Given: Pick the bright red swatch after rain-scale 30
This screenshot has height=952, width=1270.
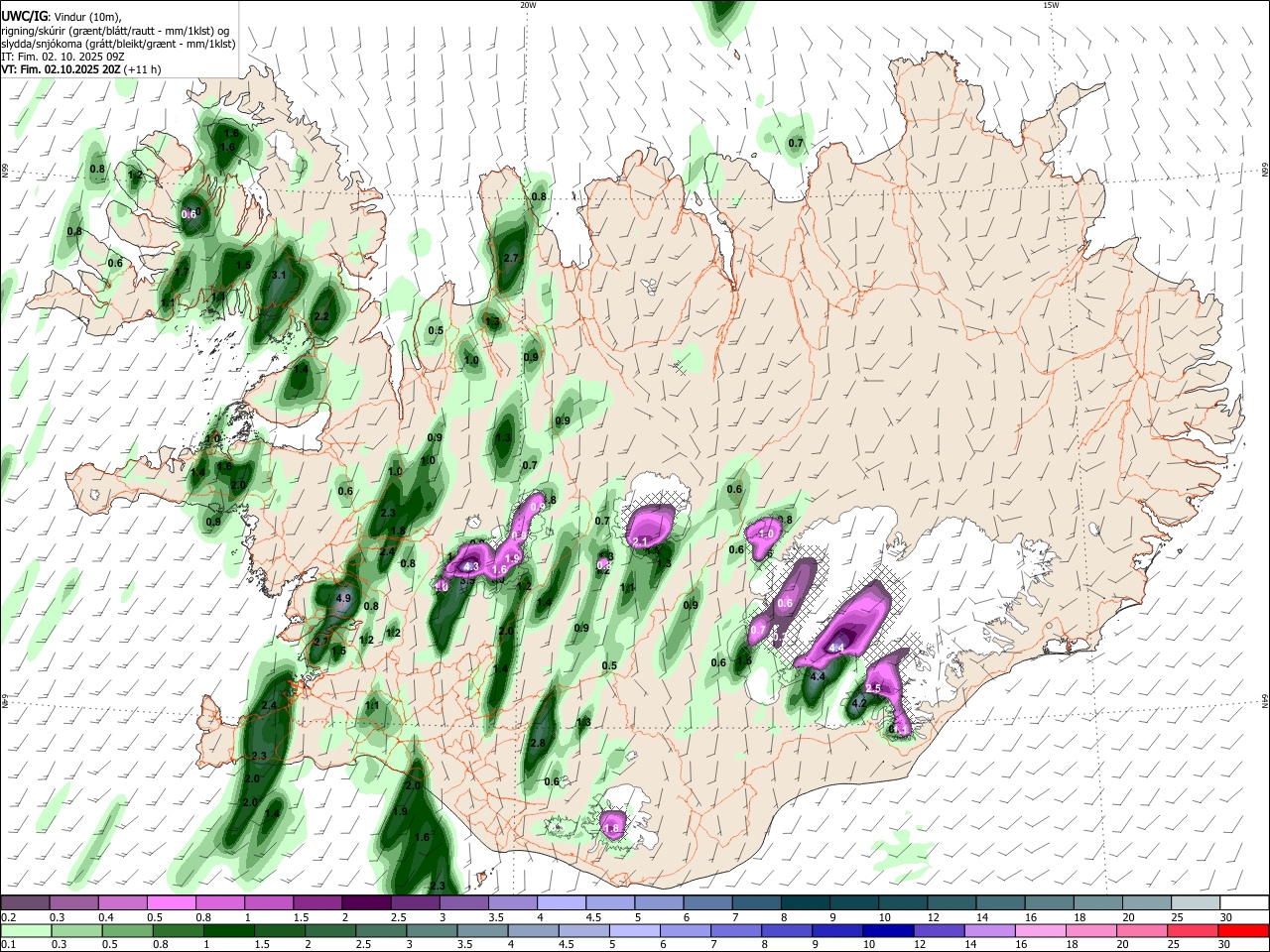Looking at the screenshot, I should pos(1244,930).
